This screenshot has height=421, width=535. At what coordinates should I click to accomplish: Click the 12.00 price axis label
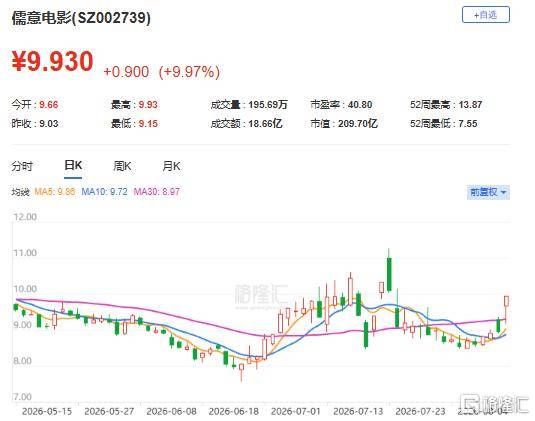[25, 217]
